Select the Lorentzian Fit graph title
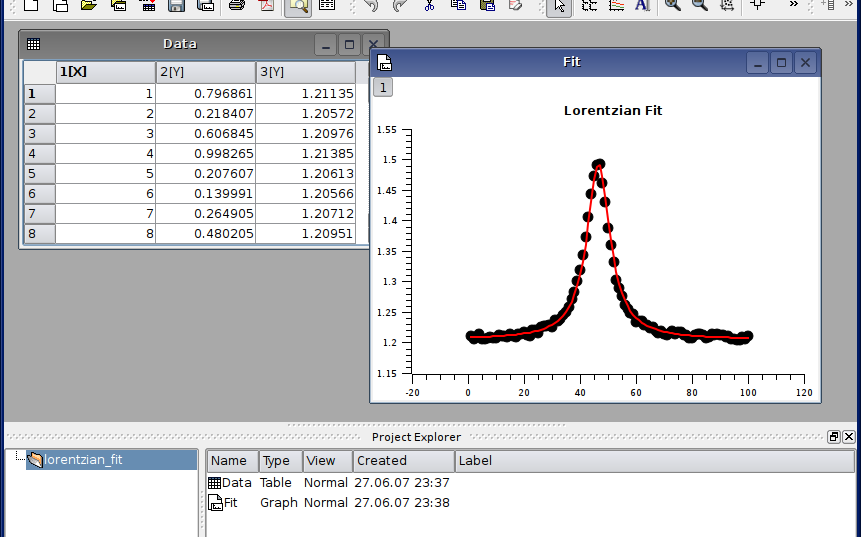861x537 pixels. [x=613, y=110]
